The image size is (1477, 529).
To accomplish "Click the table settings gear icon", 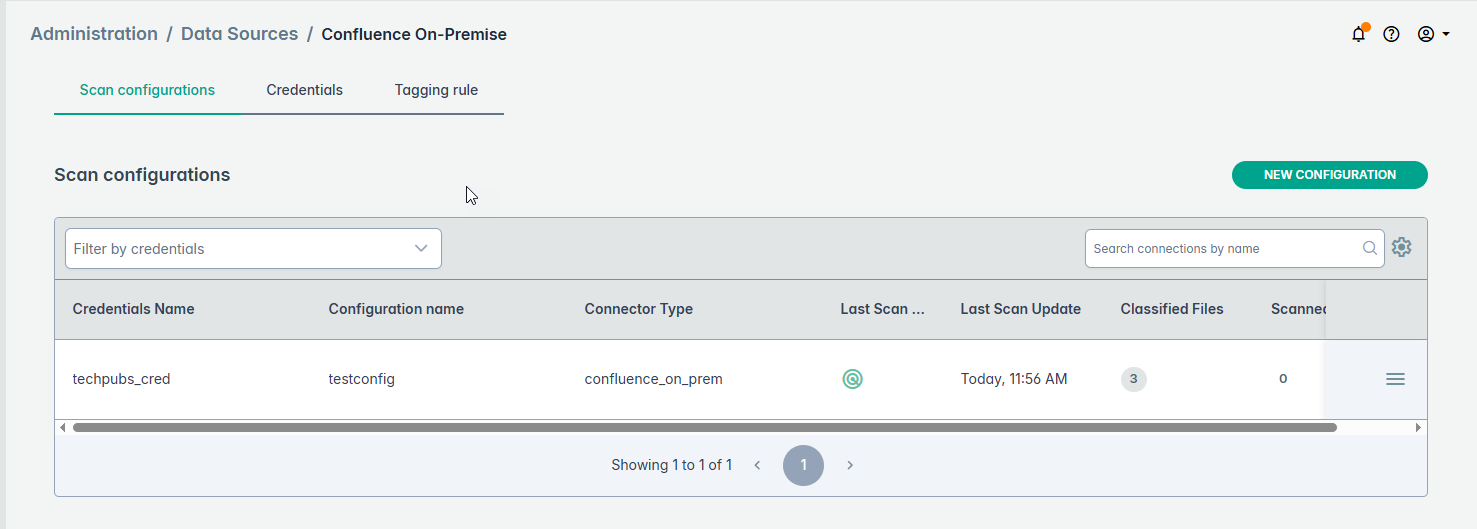I will coord(1402,248).
